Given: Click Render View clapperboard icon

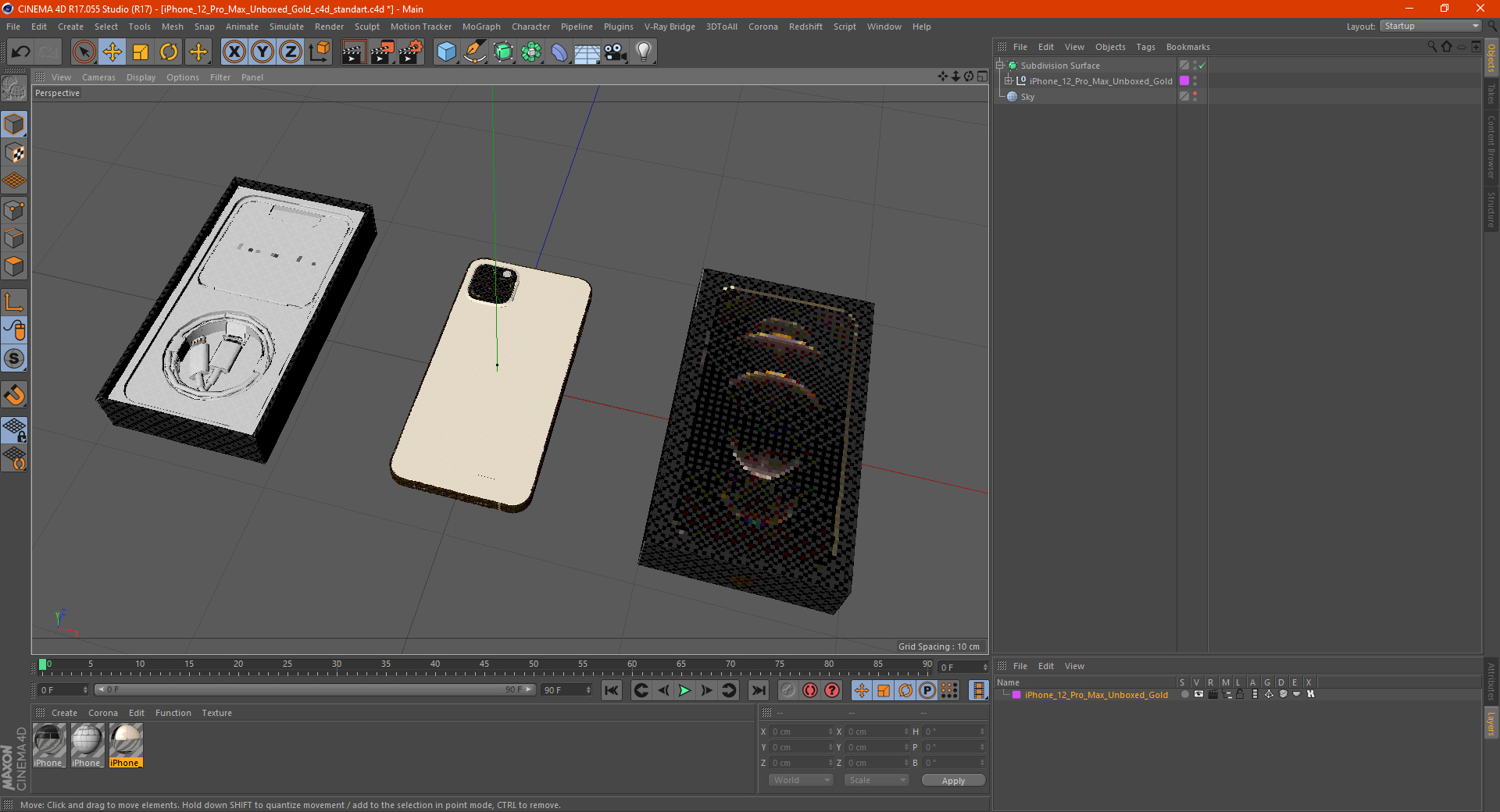Looking at the screenshot, I should 353,52.
